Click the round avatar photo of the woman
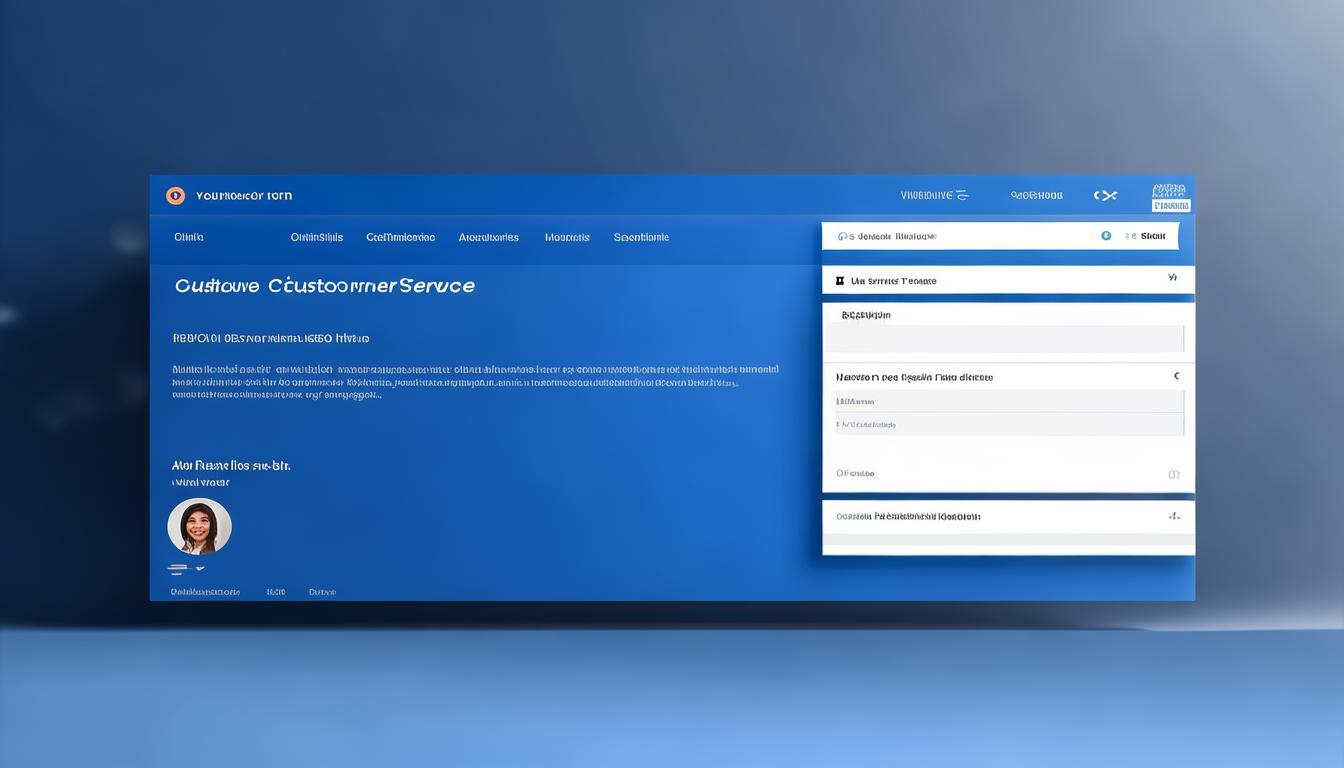This screenshot has height=768, width=1344. point(200,527)
